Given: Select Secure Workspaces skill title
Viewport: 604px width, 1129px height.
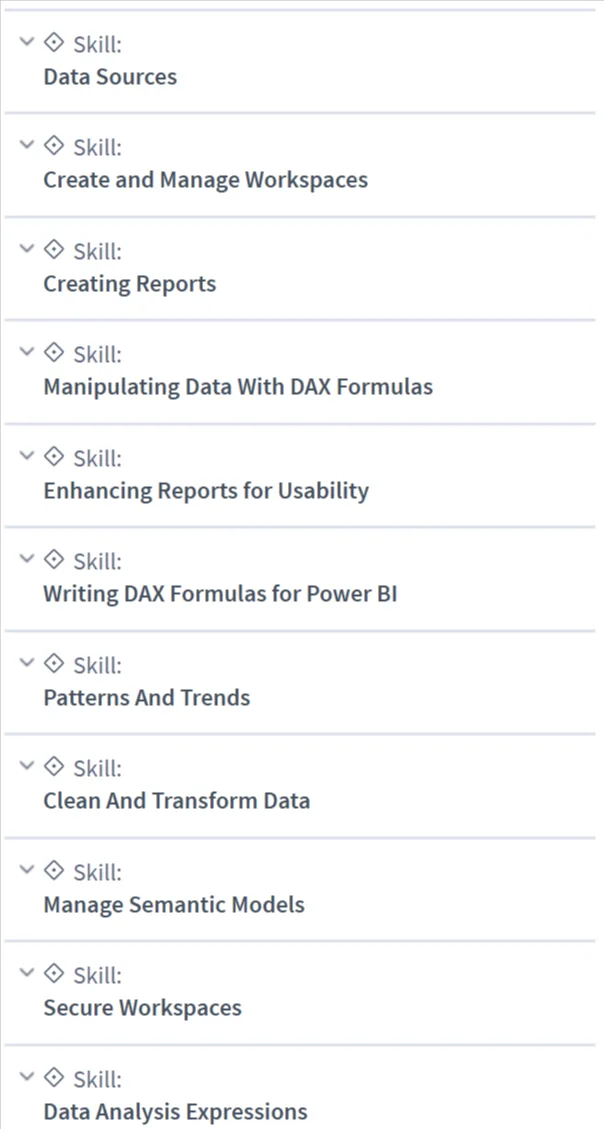Looking at the screenshot, I should click(x=143, y=1008).
